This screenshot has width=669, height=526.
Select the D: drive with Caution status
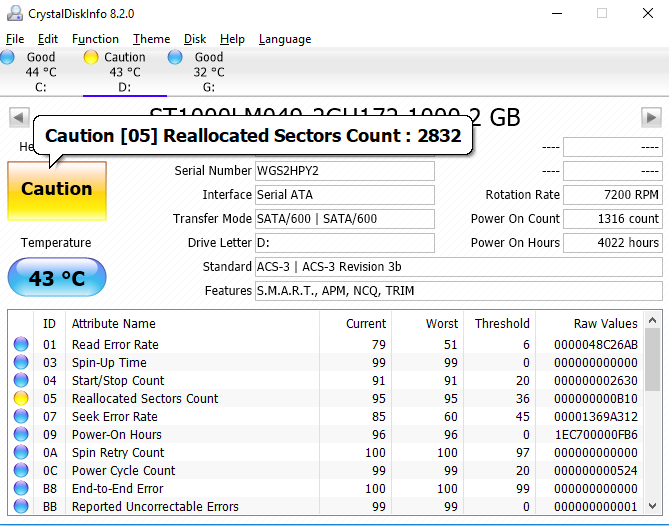[x=125, y=72]
